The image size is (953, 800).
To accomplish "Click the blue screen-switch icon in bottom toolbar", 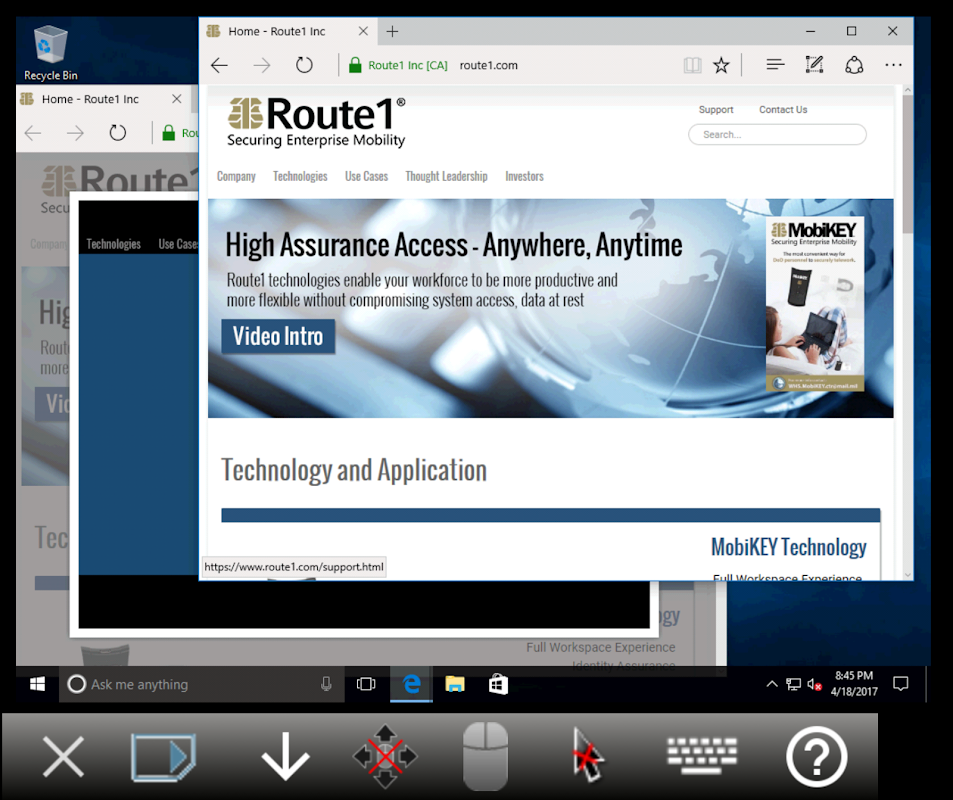I will point(163,757).
